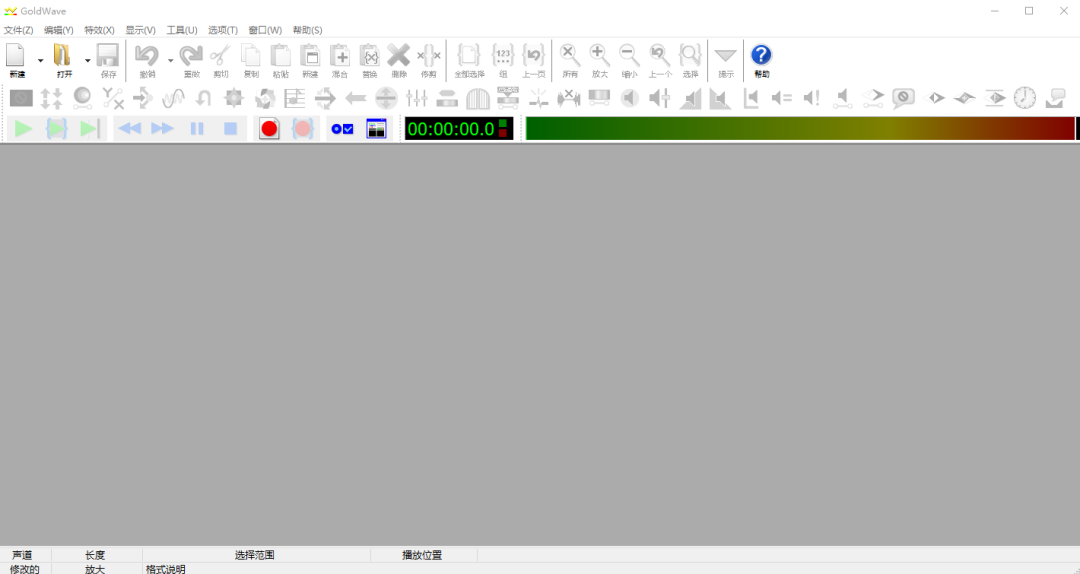Open the control properties checkmark icon
The image size is (1080, 574).
click(x=342, y=128)
